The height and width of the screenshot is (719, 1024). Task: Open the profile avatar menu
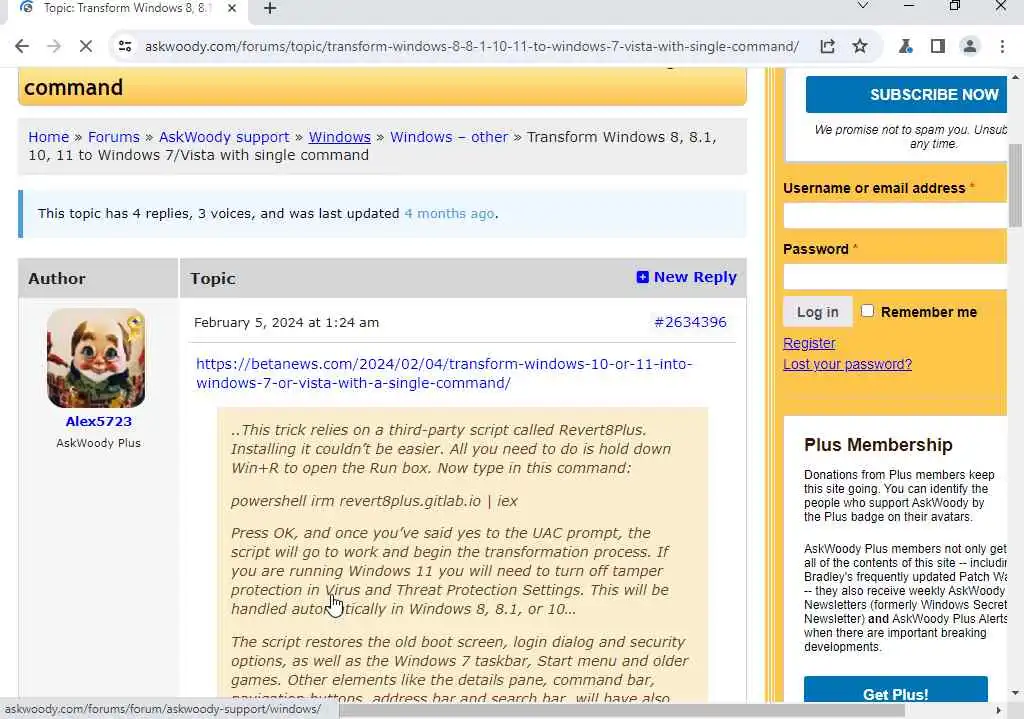[970, 46]
